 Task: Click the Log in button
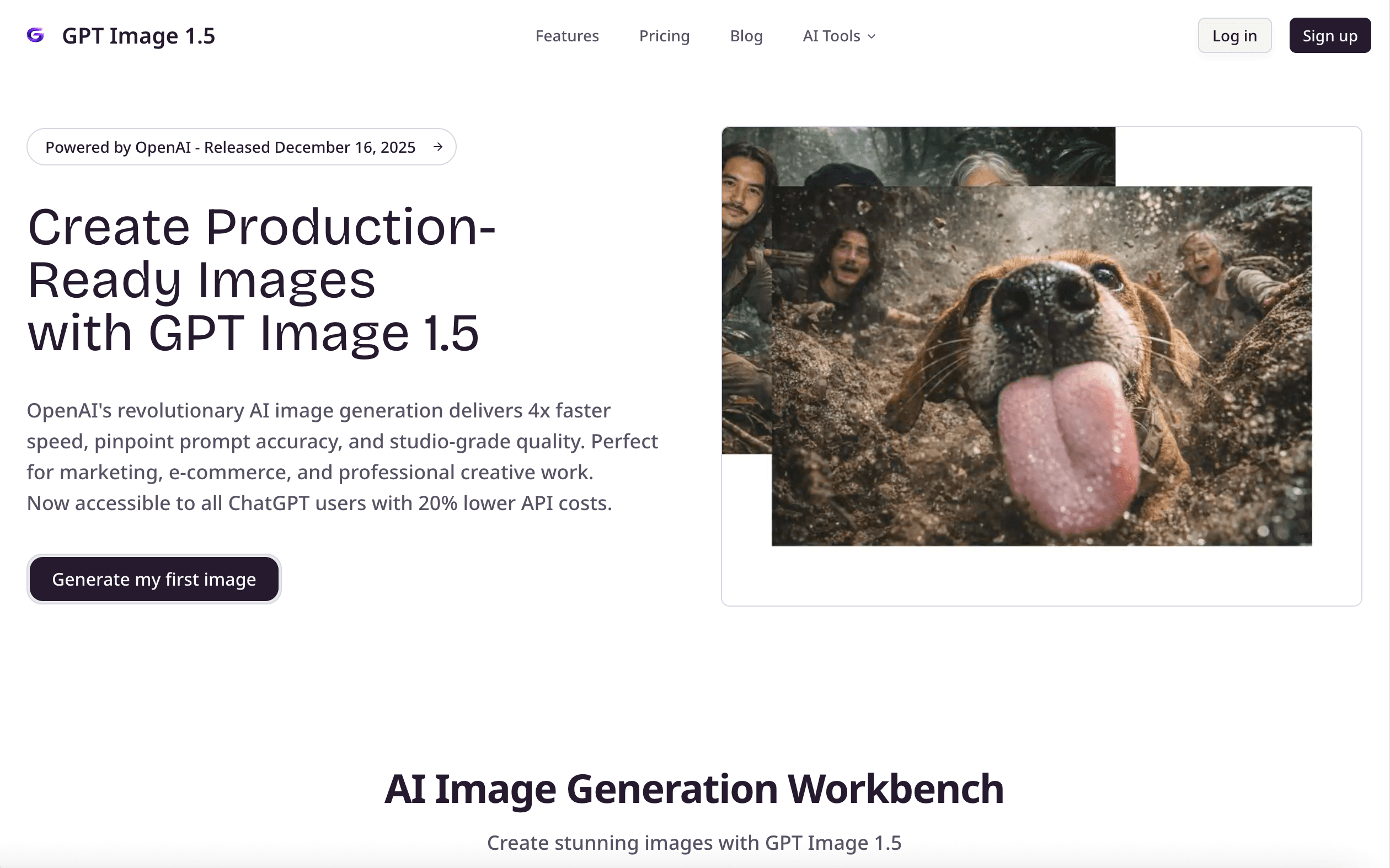(1234, 35)
